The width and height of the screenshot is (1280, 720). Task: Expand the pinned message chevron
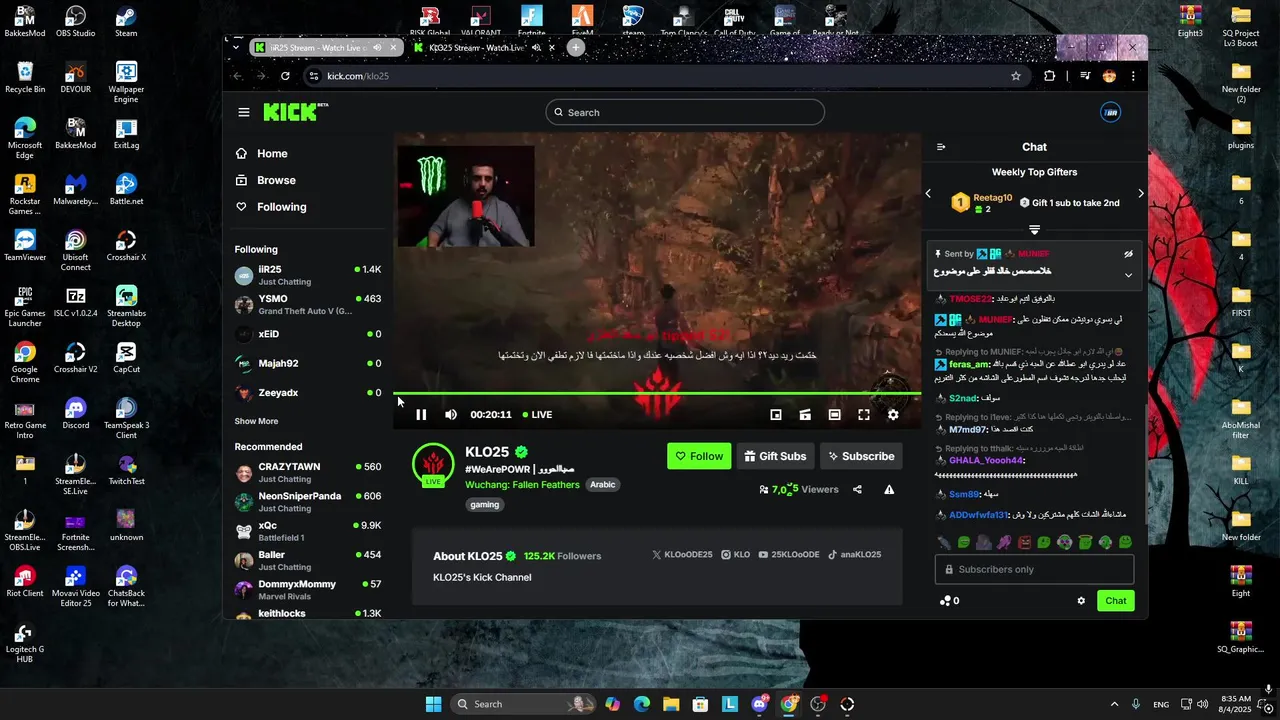pyautogui.click(x=1128, y=275)
